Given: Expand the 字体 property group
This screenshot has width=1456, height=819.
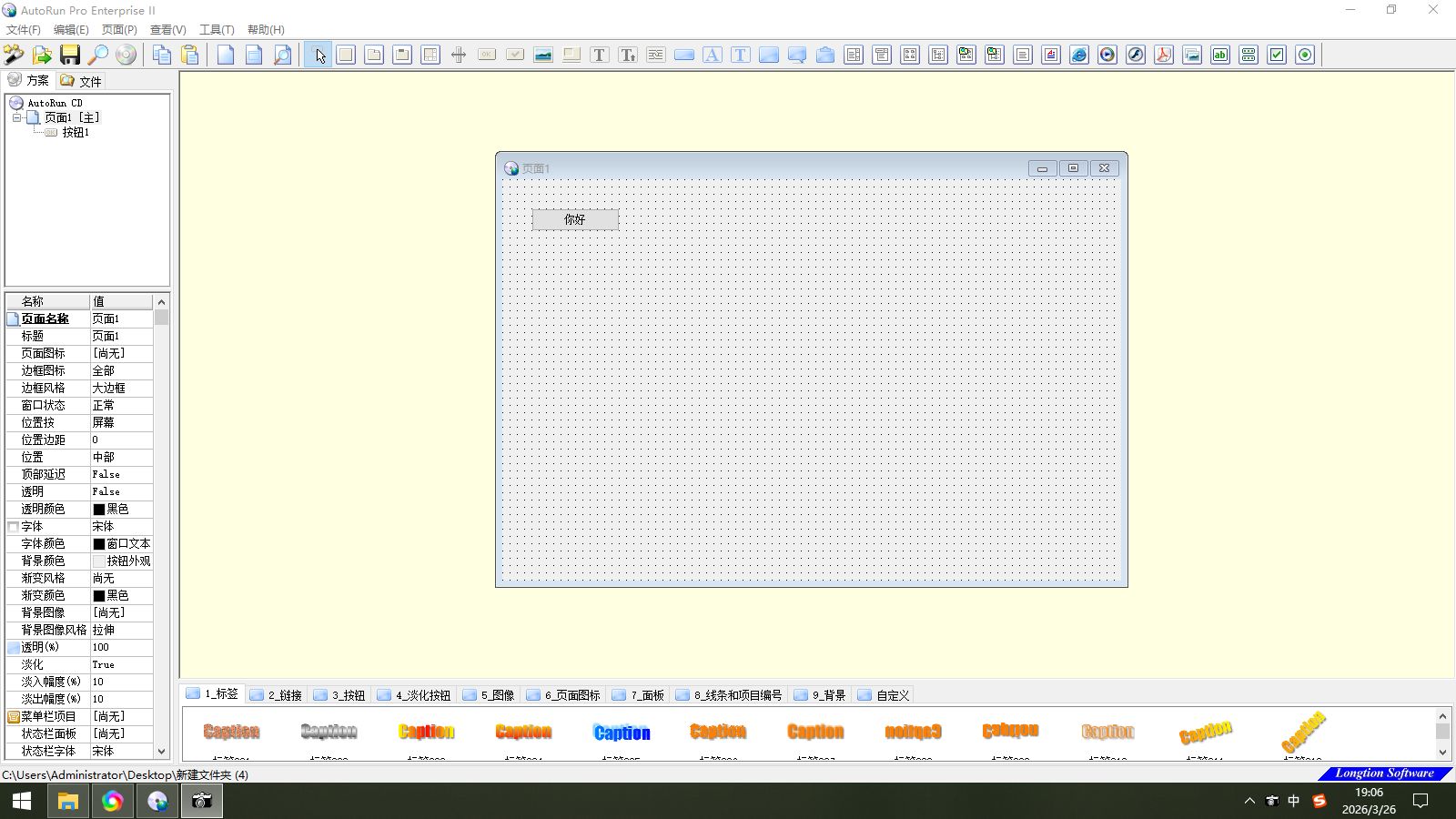Looking at the screenshot, I should (13, 526).
